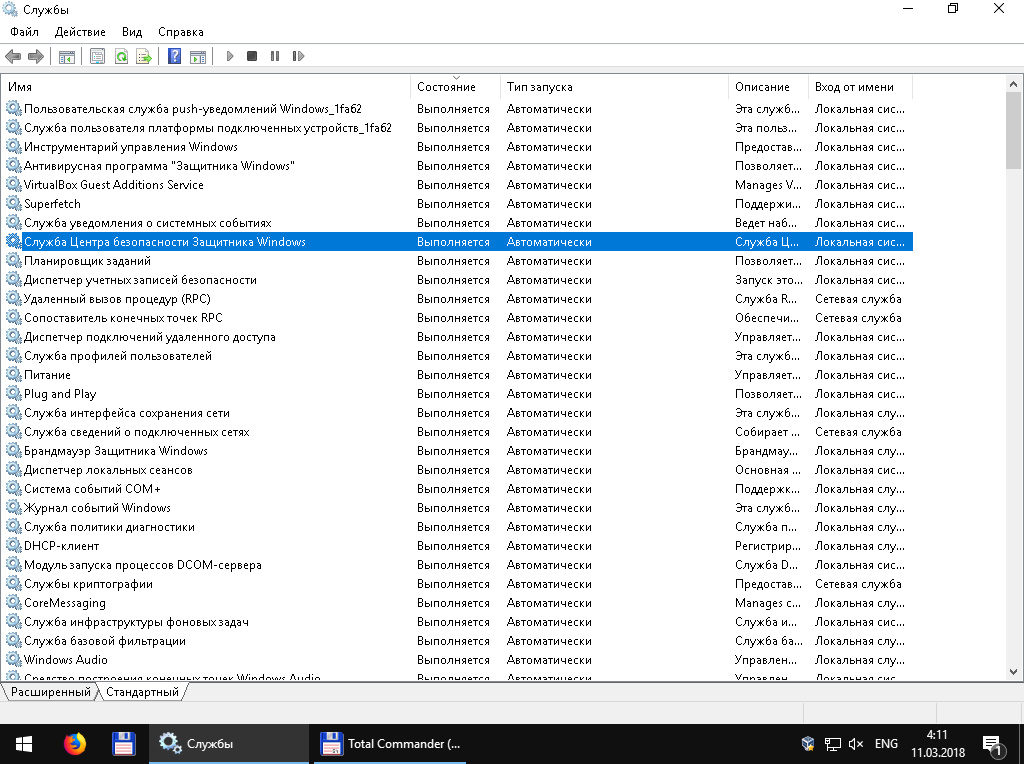The image size is (1024, 764).
Task: Open Total Commander taskbar button
Action: [x=390, y=744]
